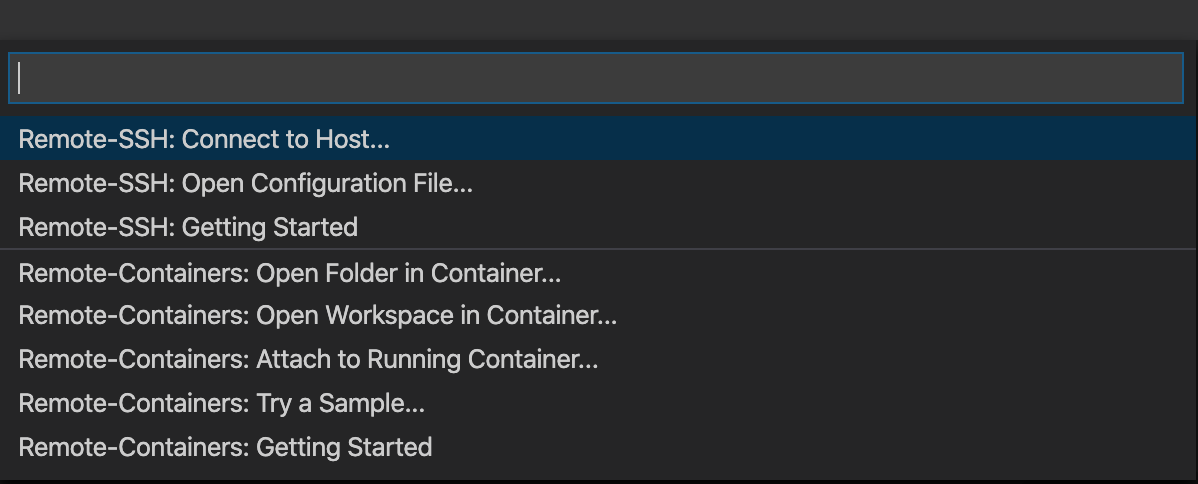
Task: Choose Remote-SSH: Getting Started entry
Action: tap(599, 227)
